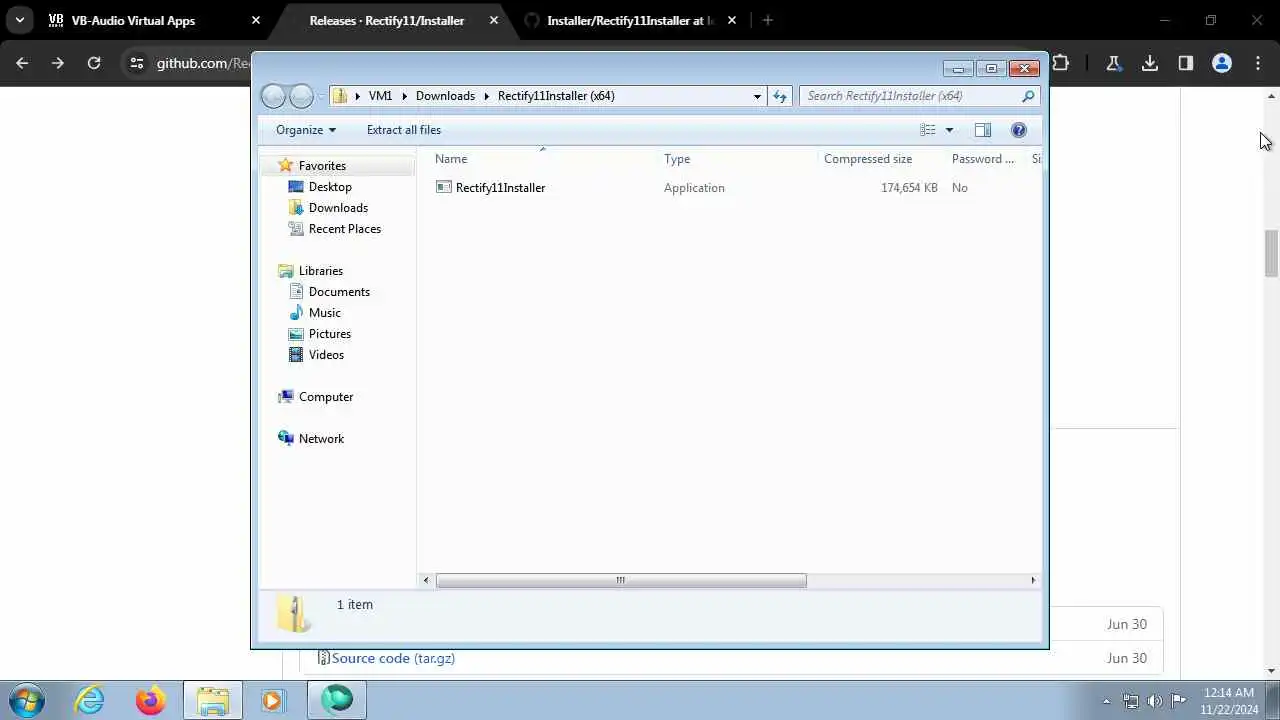The height and width of the screenshot is (720, 1280).
Task: Expand the view options dropdown arrow
Action: (949, 130)
